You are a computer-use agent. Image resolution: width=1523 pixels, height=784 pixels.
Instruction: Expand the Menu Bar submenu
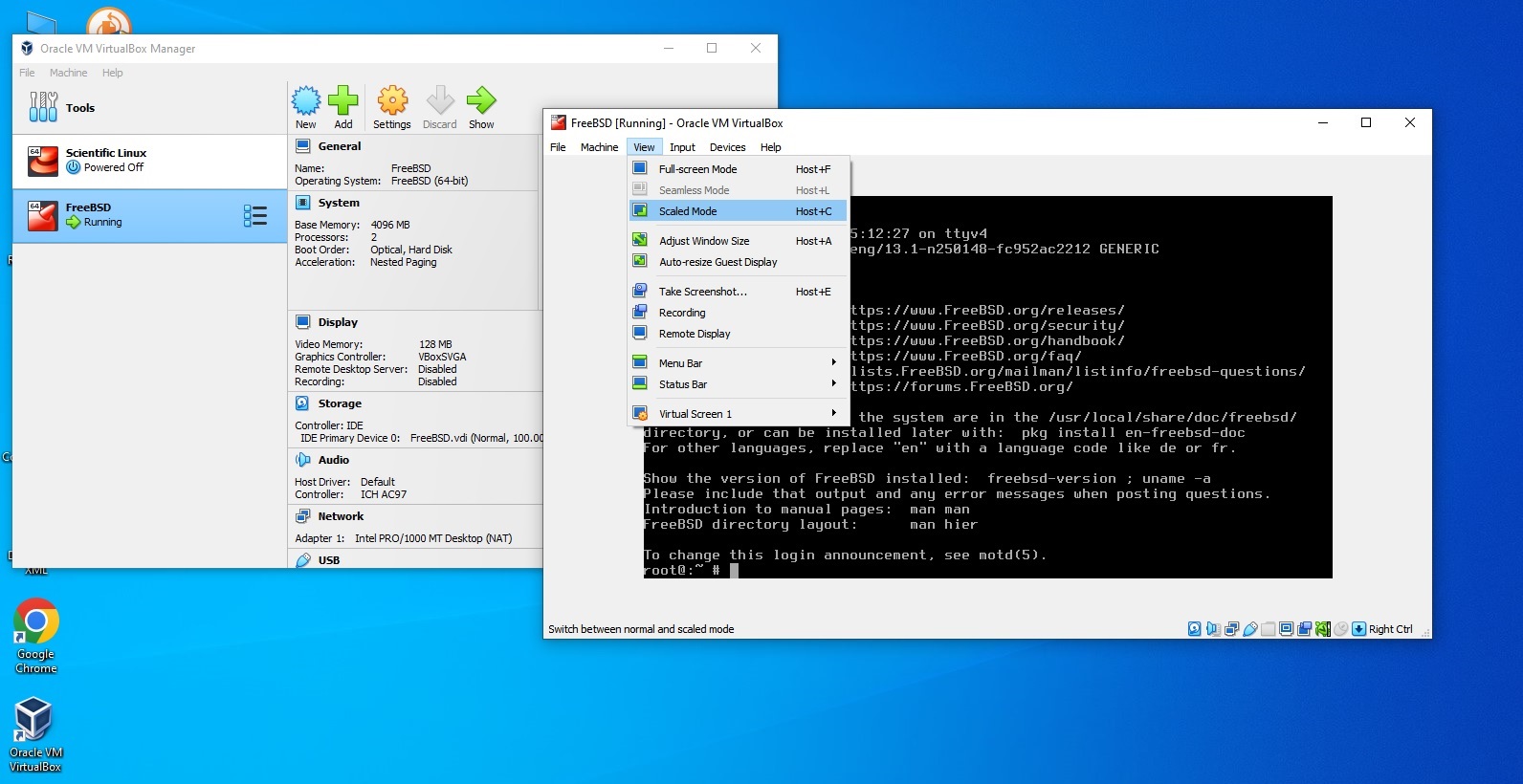(x=680, y=363)
